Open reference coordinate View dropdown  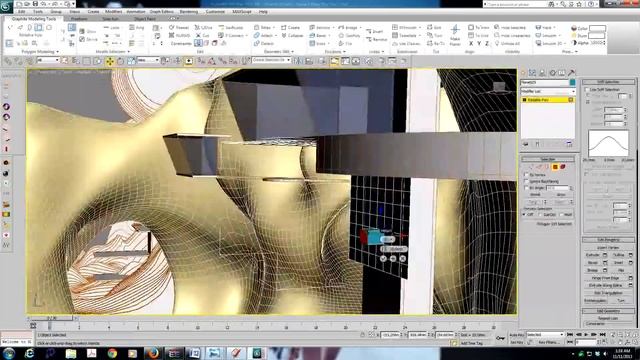click(148, 60)
